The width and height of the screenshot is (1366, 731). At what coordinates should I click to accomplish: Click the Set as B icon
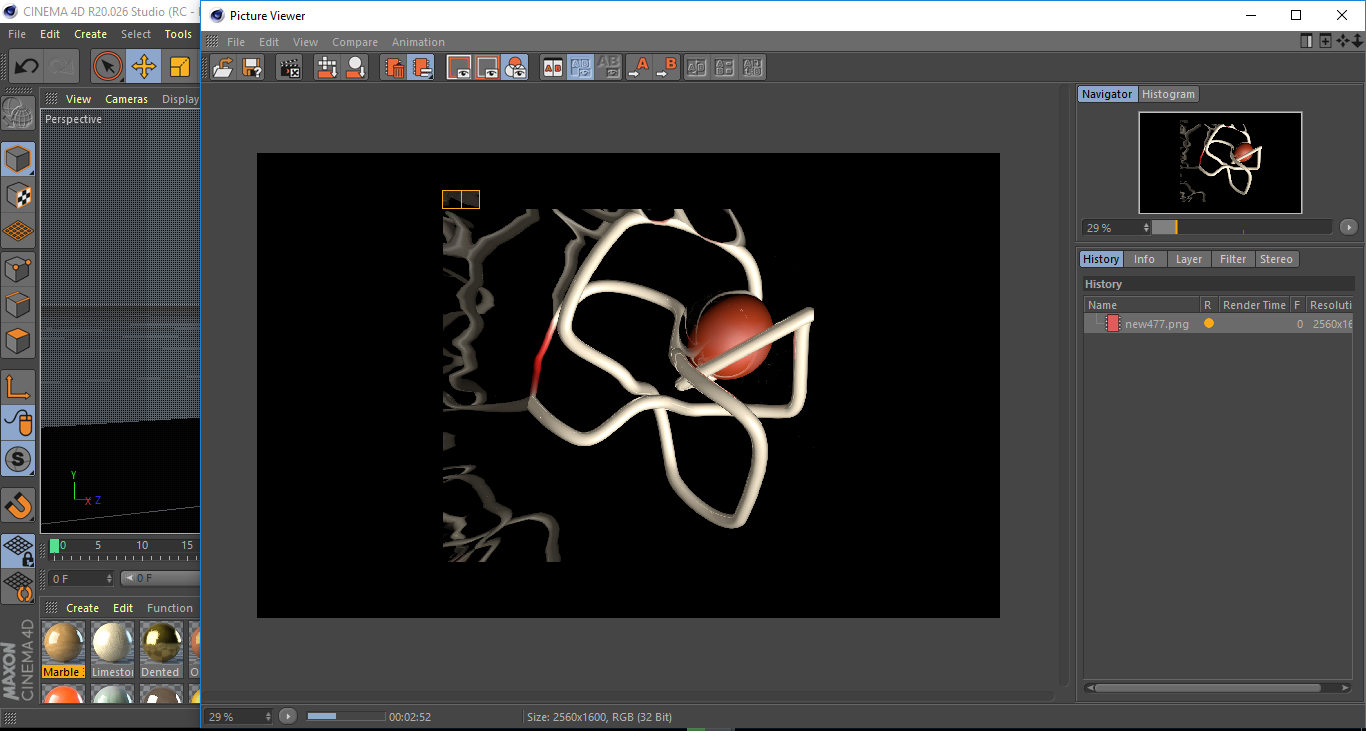[x=666, y=67]
